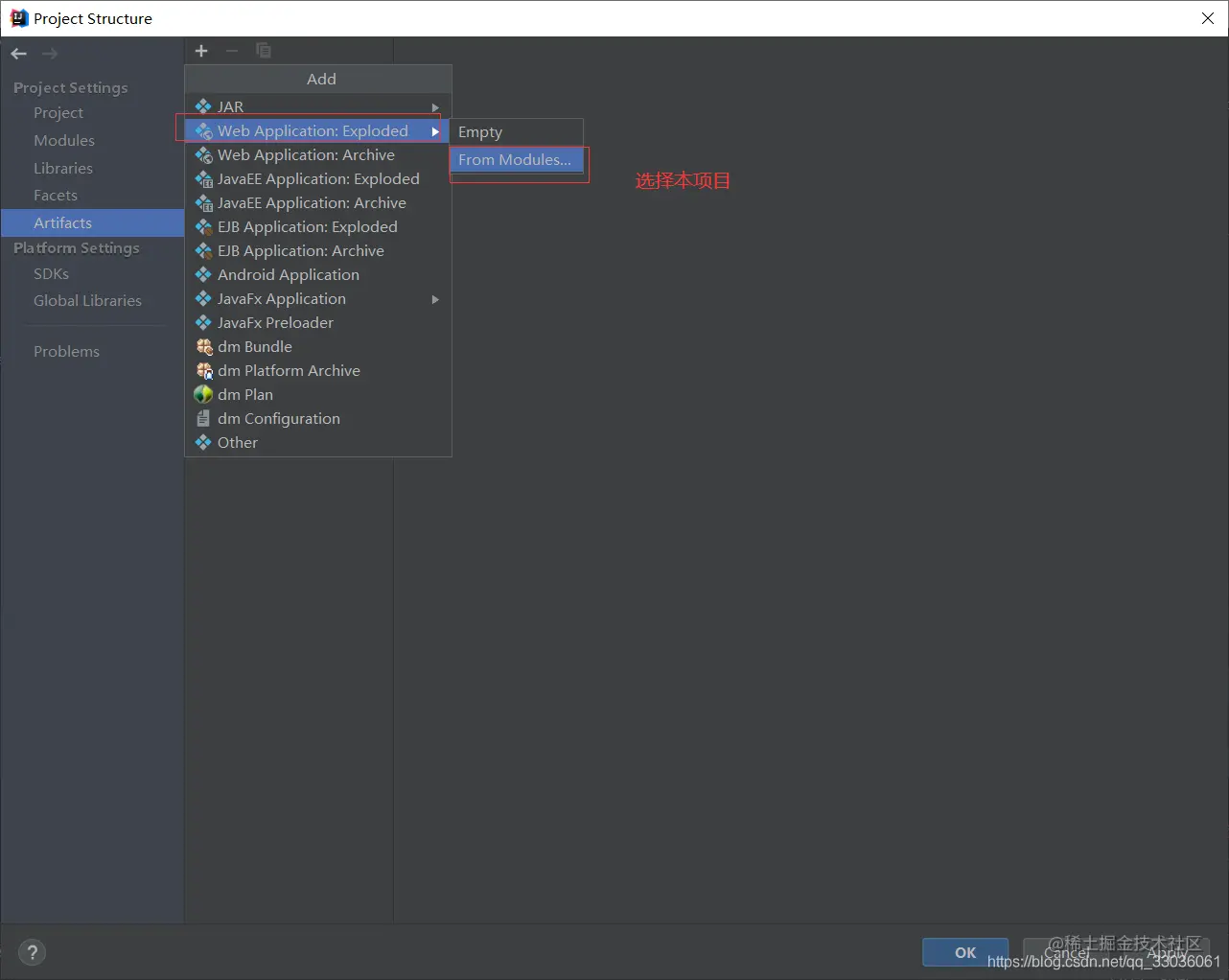Click the back navigation arrow
Viewport: 1229px width, 980px height.
pos(18,54)
